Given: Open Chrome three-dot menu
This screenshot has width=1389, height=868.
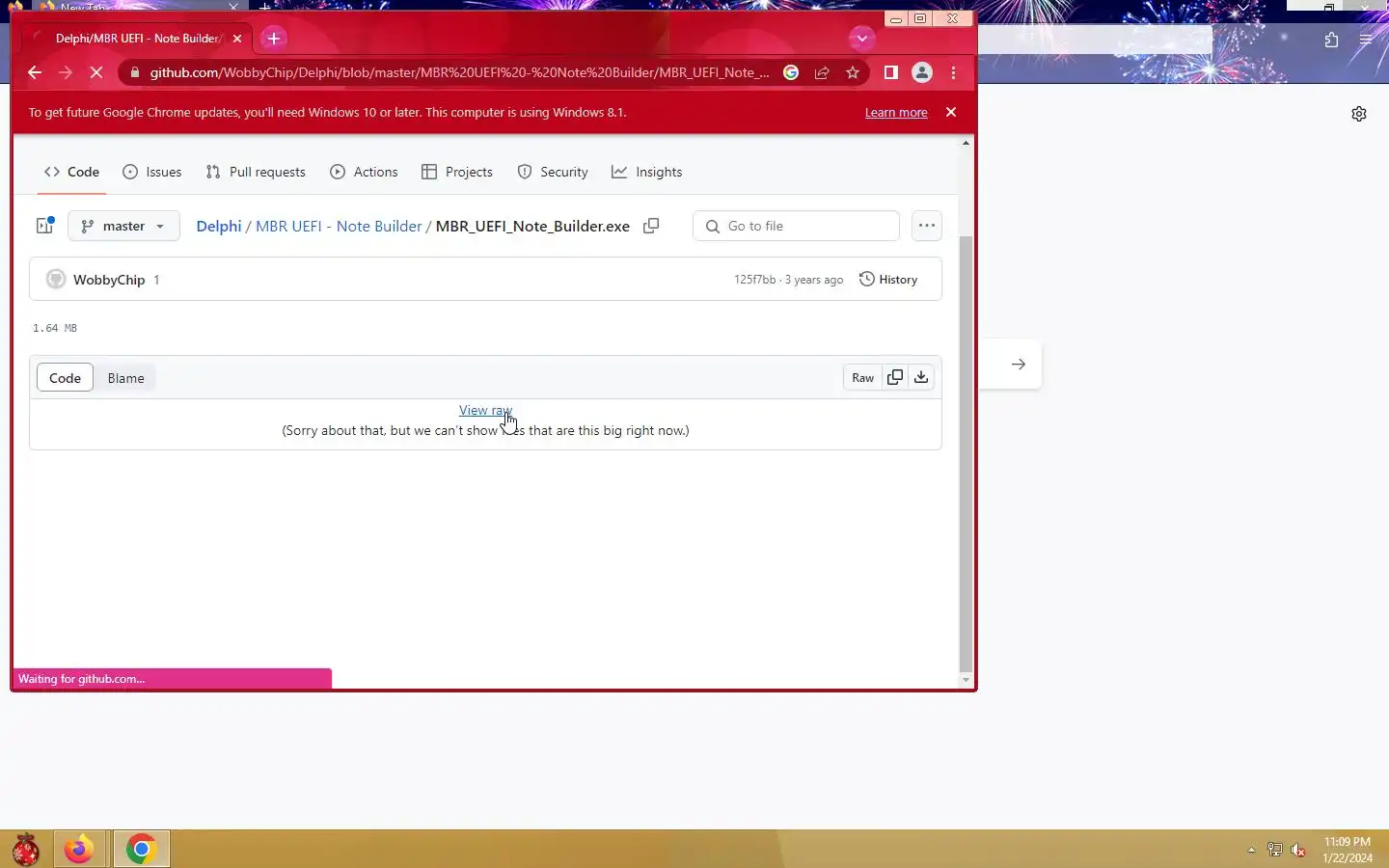Looking at the screenshot, I should (x=954, y=72).
